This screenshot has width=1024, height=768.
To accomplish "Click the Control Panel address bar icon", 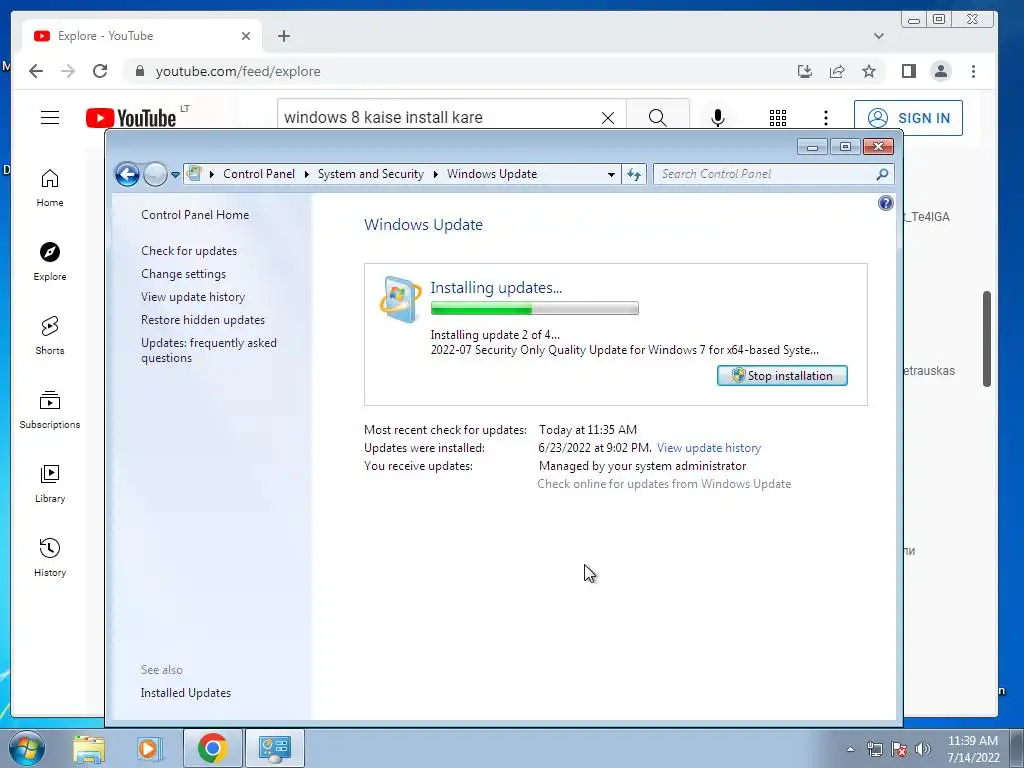I will (x=194, y=174).
